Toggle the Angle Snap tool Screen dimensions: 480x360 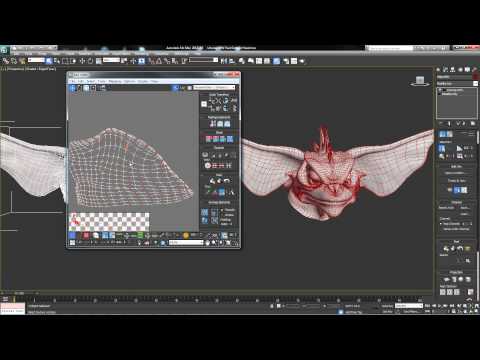pos(159,61)
